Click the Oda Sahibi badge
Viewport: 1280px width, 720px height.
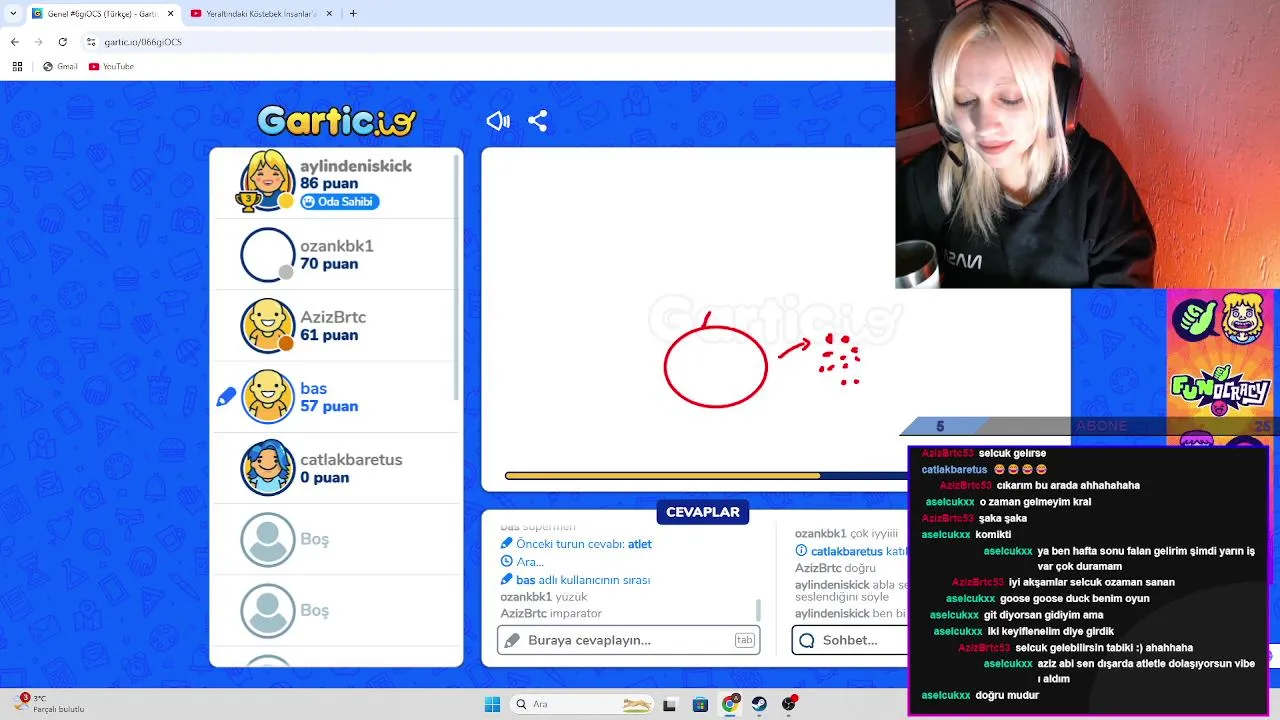339,202
